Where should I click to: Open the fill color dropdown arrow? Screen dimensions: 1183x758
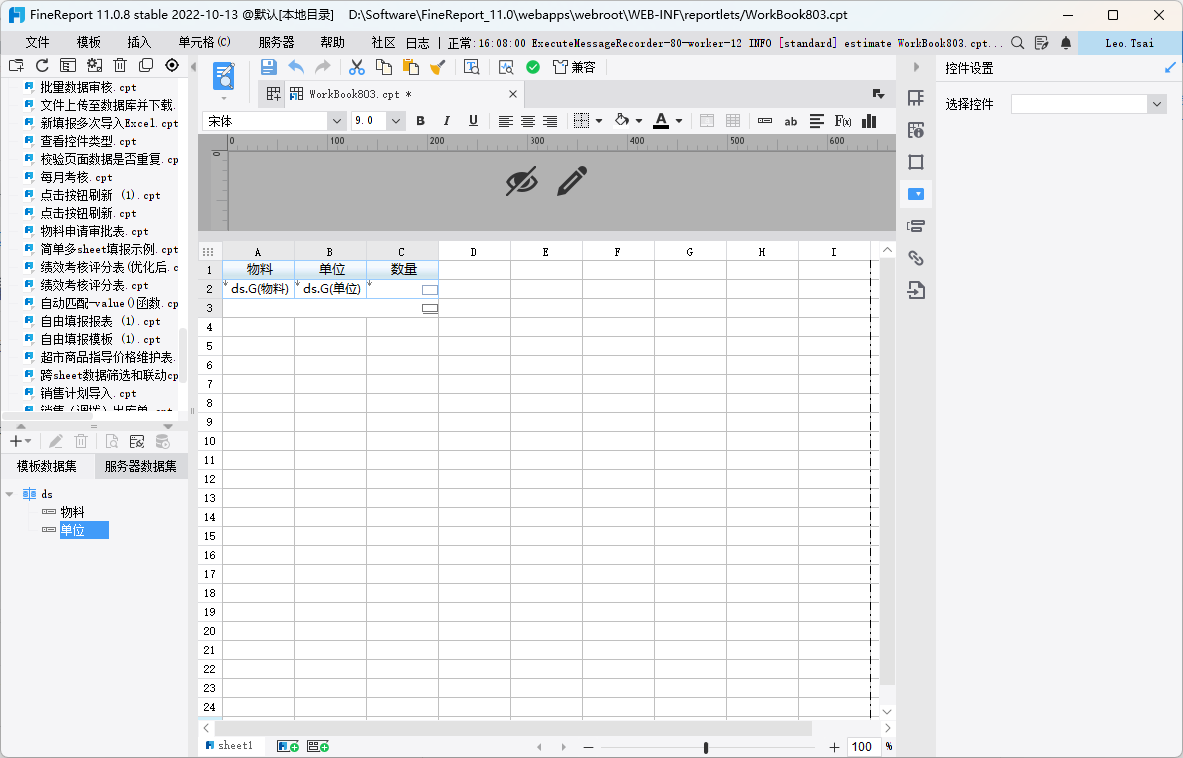click(639, 121)
